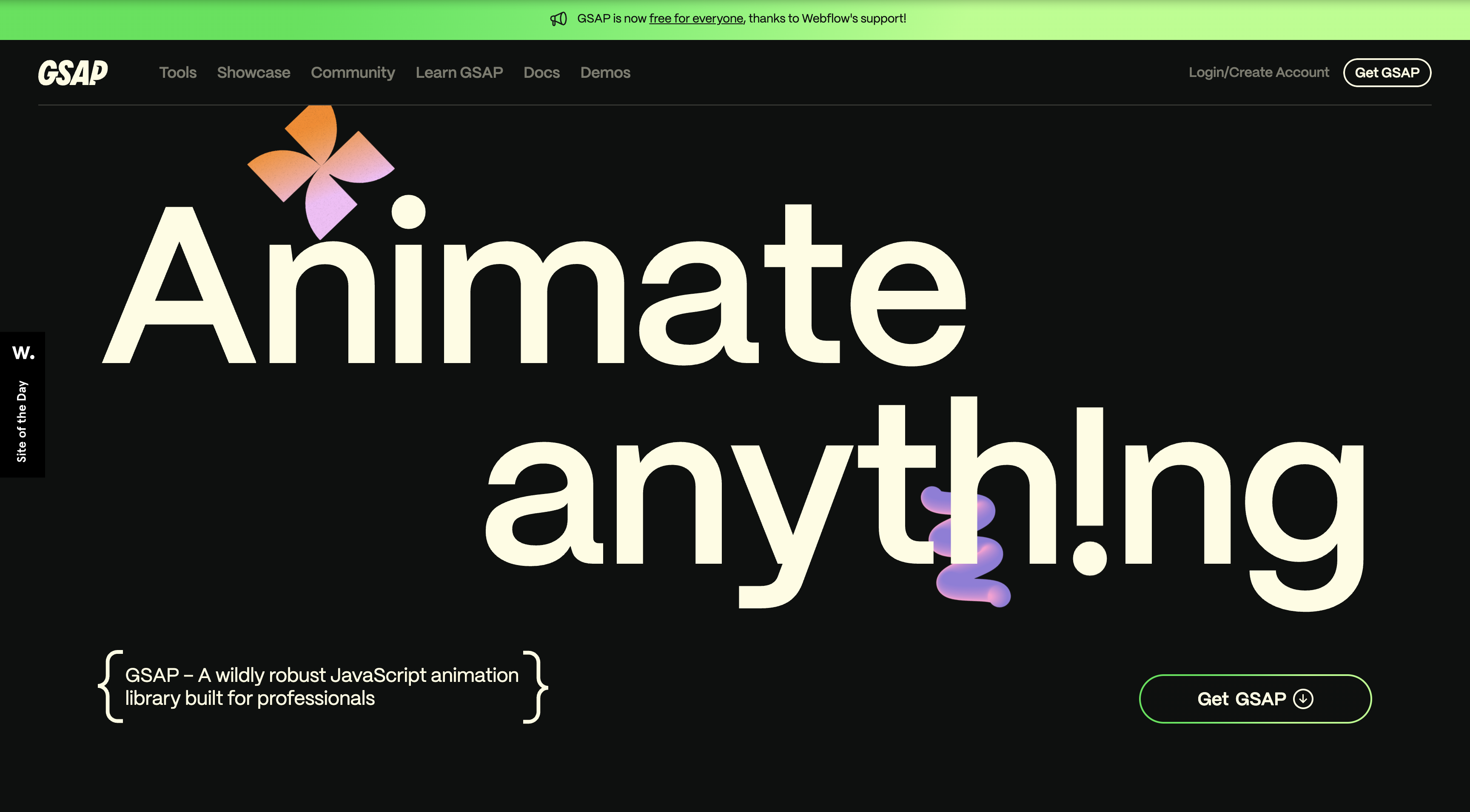Click the Site of the Day ribbon
Image resolution: width=1470 pixels, height=812 pixels.
[22, 421]
